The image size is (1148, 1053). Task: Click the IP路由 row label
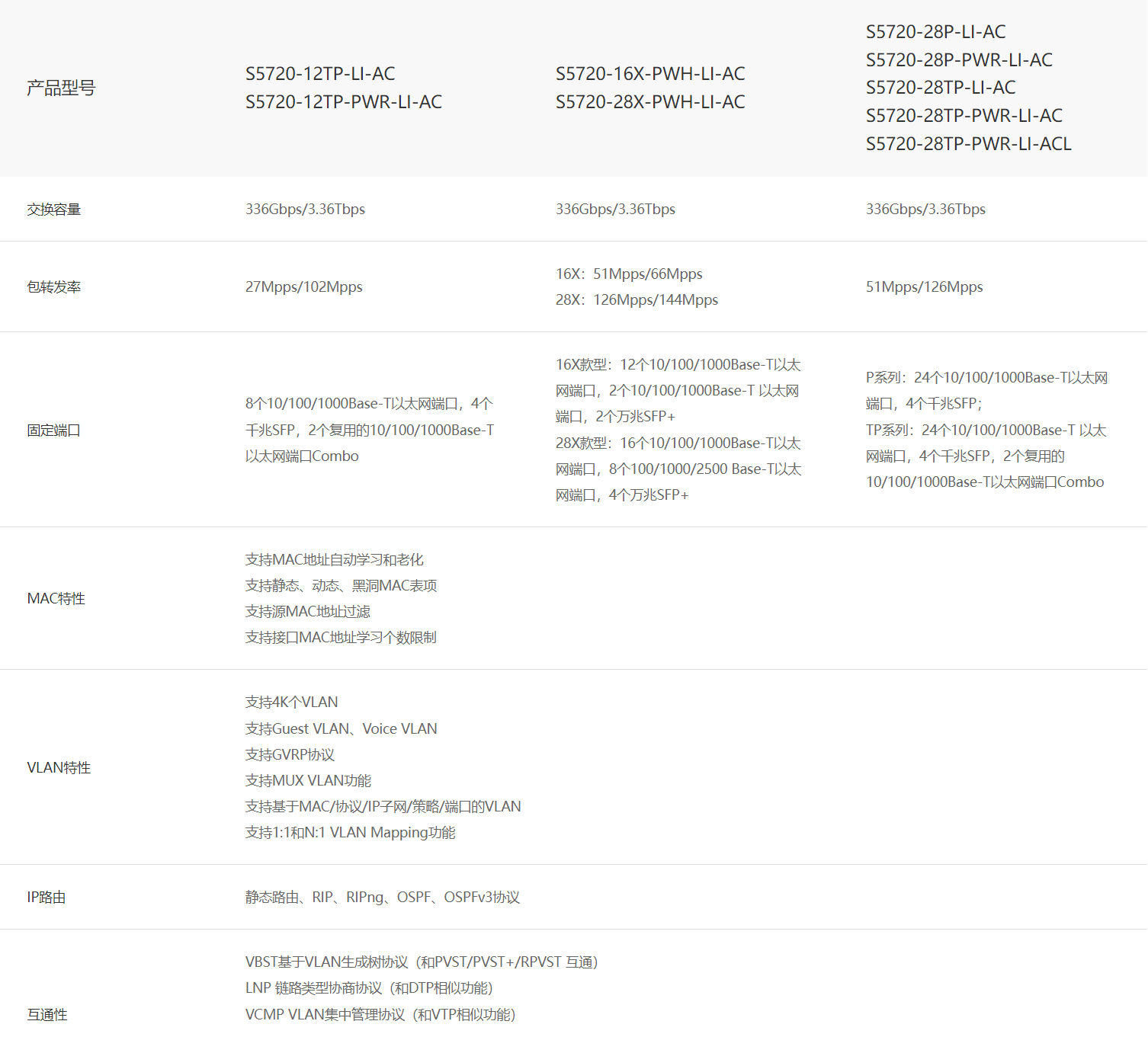[46, 898]
